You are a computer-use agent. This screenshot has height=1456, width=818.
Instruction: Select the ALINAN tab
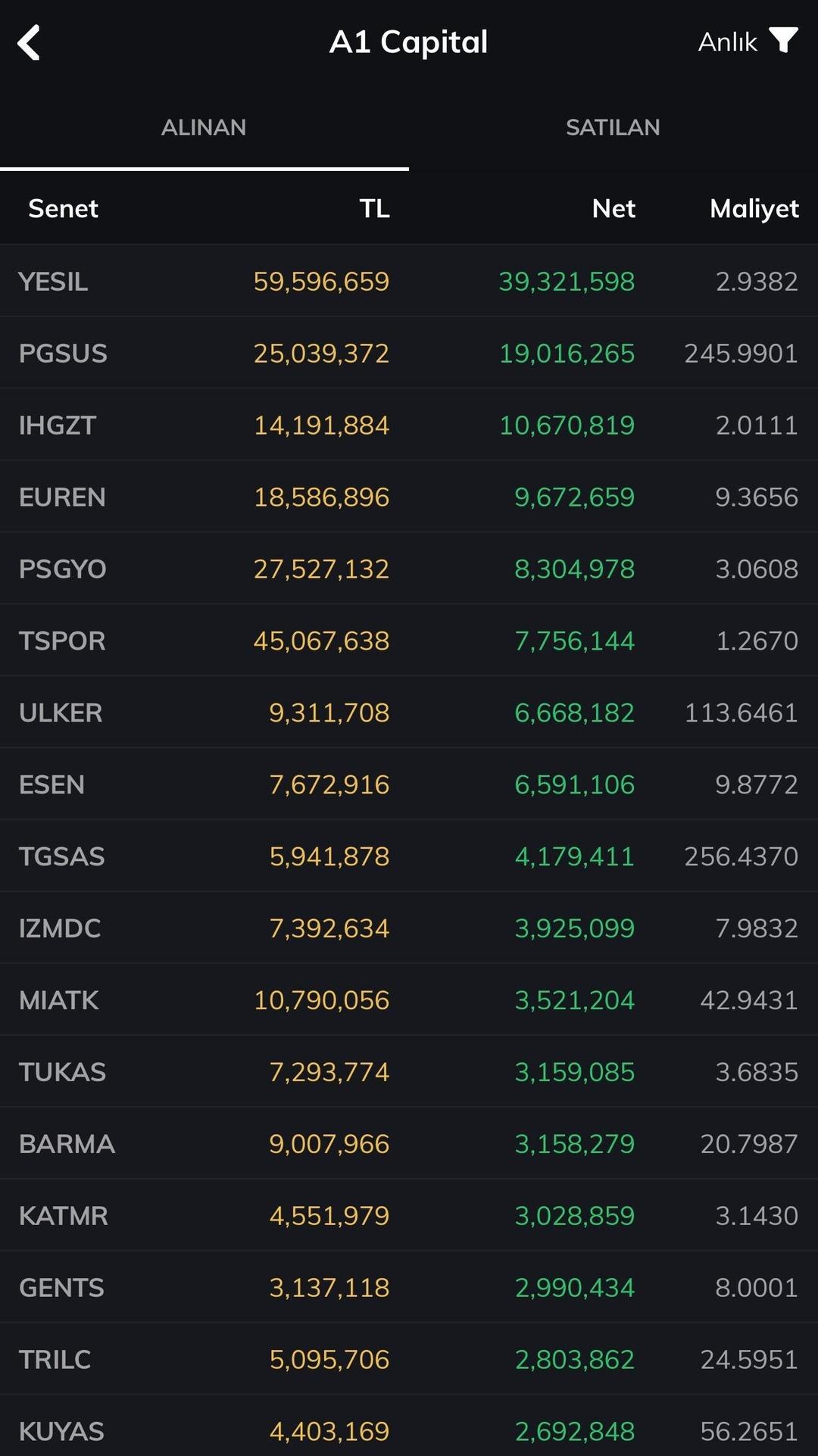[204, 127]
